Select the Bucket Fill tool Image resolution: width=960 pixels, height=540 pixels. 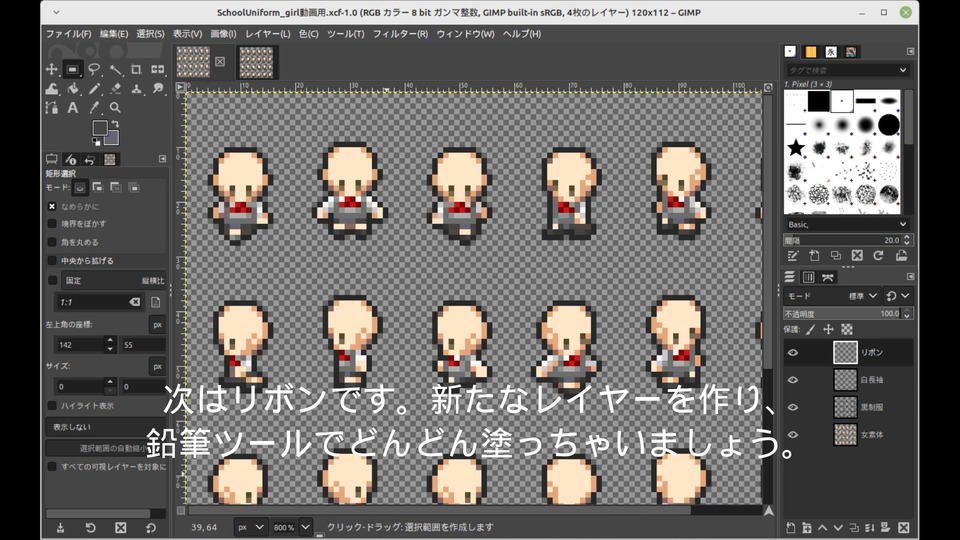point(72,89)
